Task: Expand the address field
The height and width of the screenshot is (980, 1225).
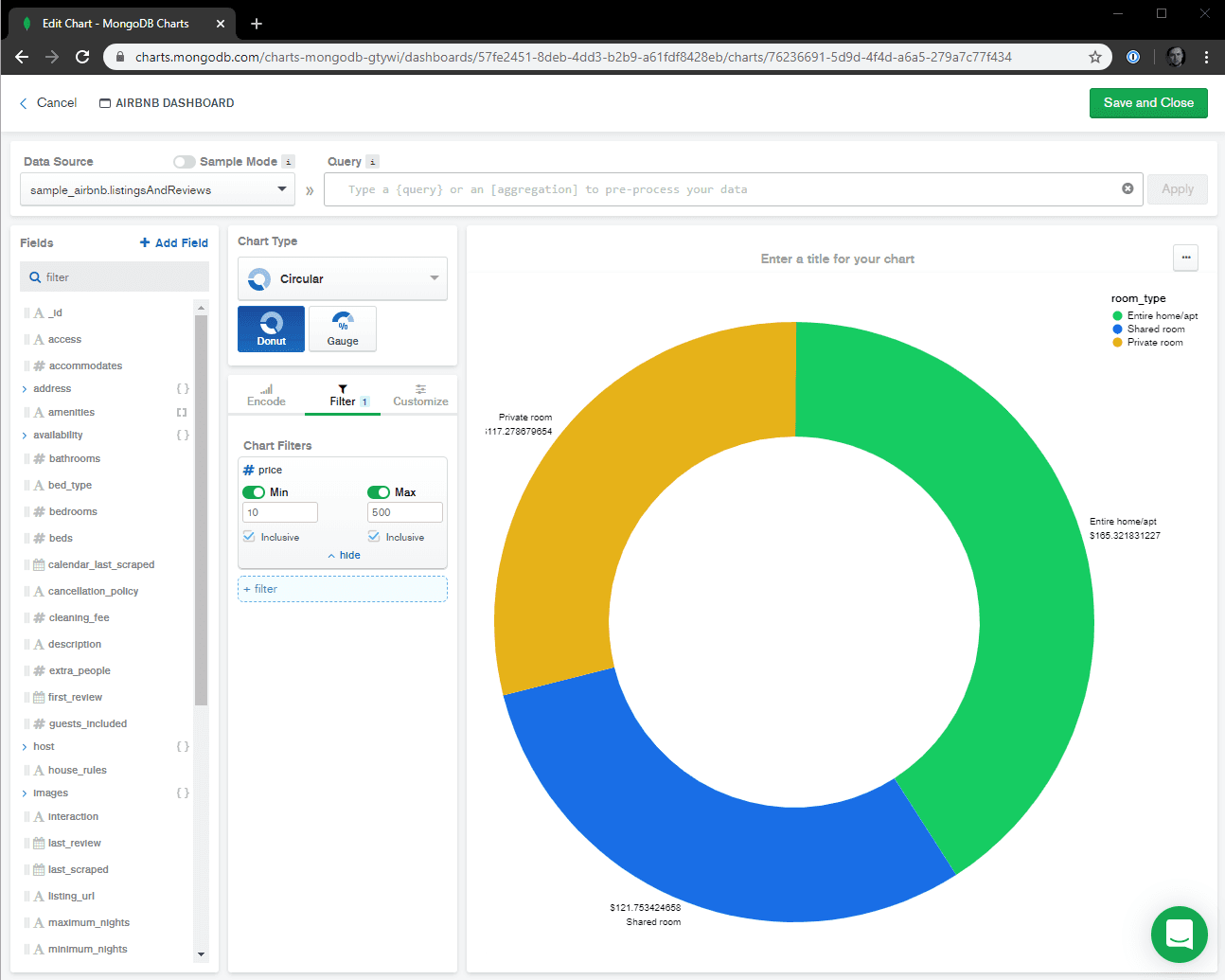Action: (x=25, y=389)
